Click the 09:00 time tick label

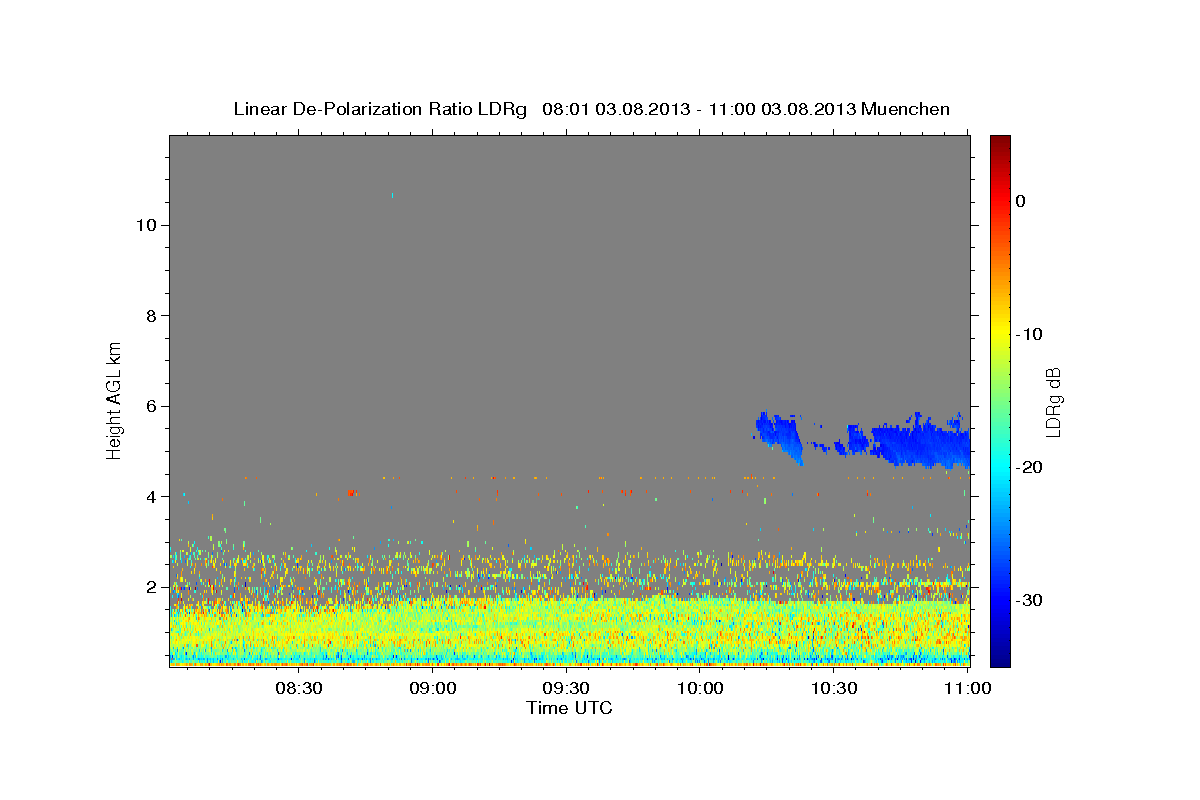[432, 688]
